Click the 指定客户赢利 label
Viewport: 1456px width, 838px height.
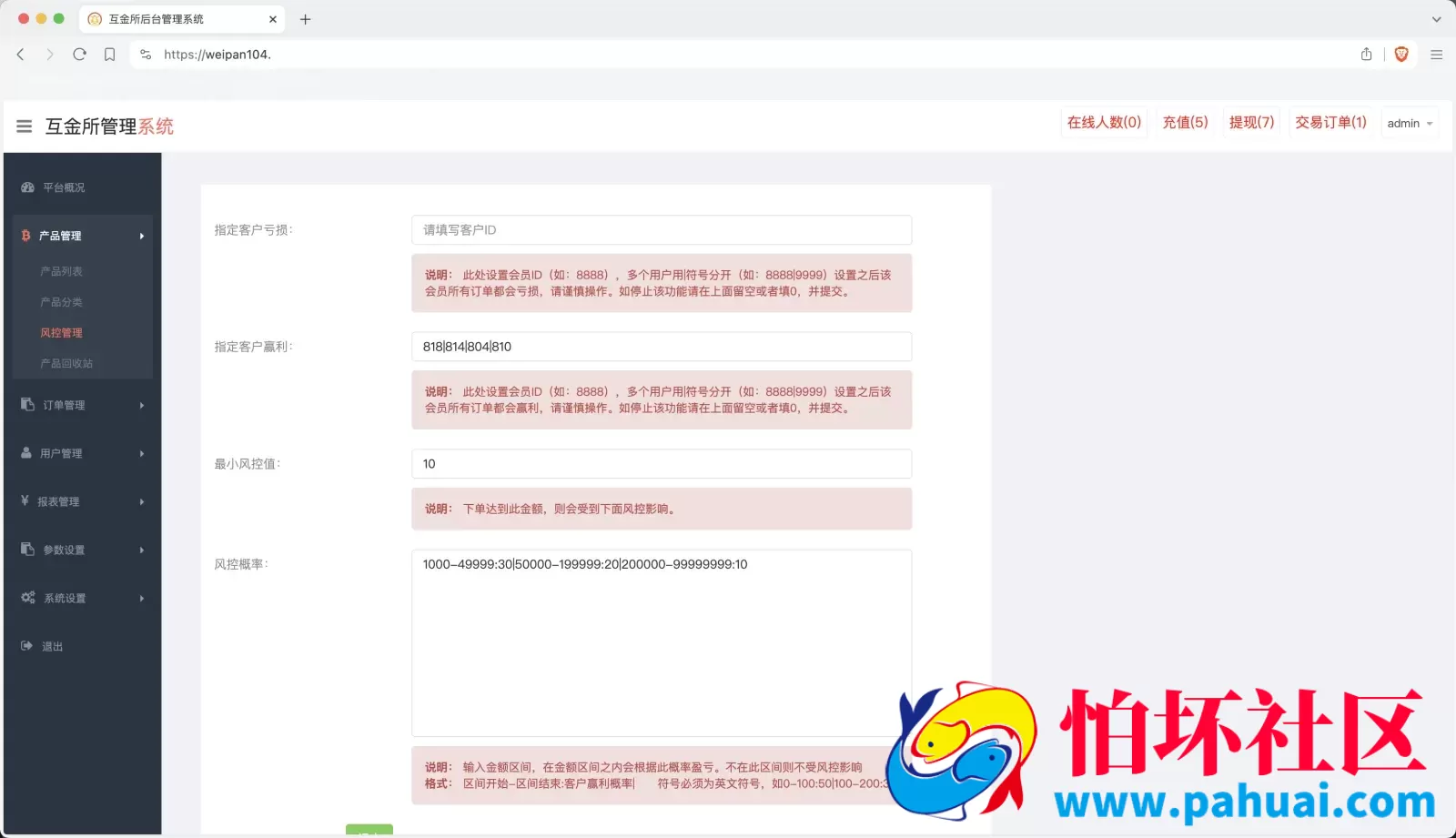(x=254, y=347)
